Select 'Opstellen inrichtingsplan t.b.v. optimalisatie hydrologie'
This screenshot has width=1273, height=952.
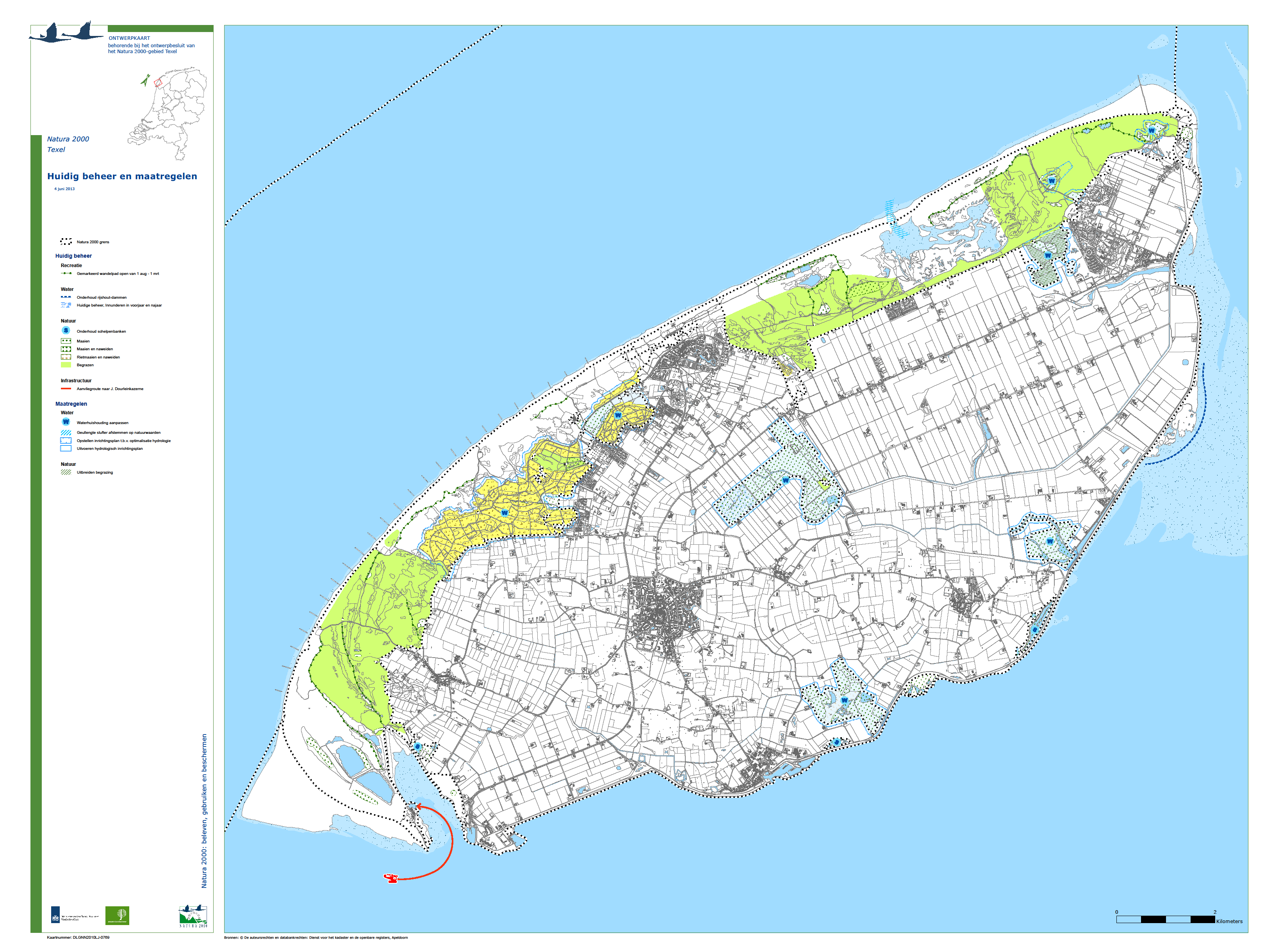124,440
